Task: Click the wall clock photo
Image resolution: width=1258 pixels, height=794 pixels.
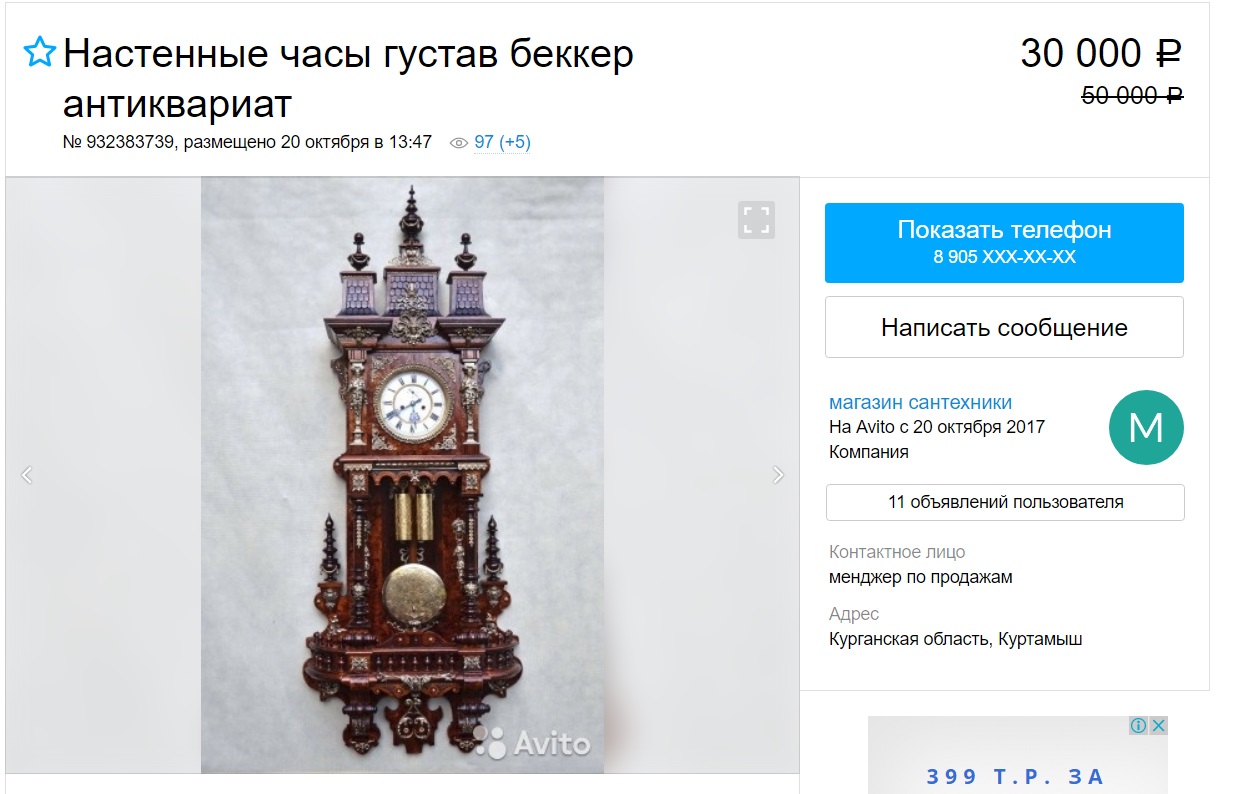Action: [402, 475]
